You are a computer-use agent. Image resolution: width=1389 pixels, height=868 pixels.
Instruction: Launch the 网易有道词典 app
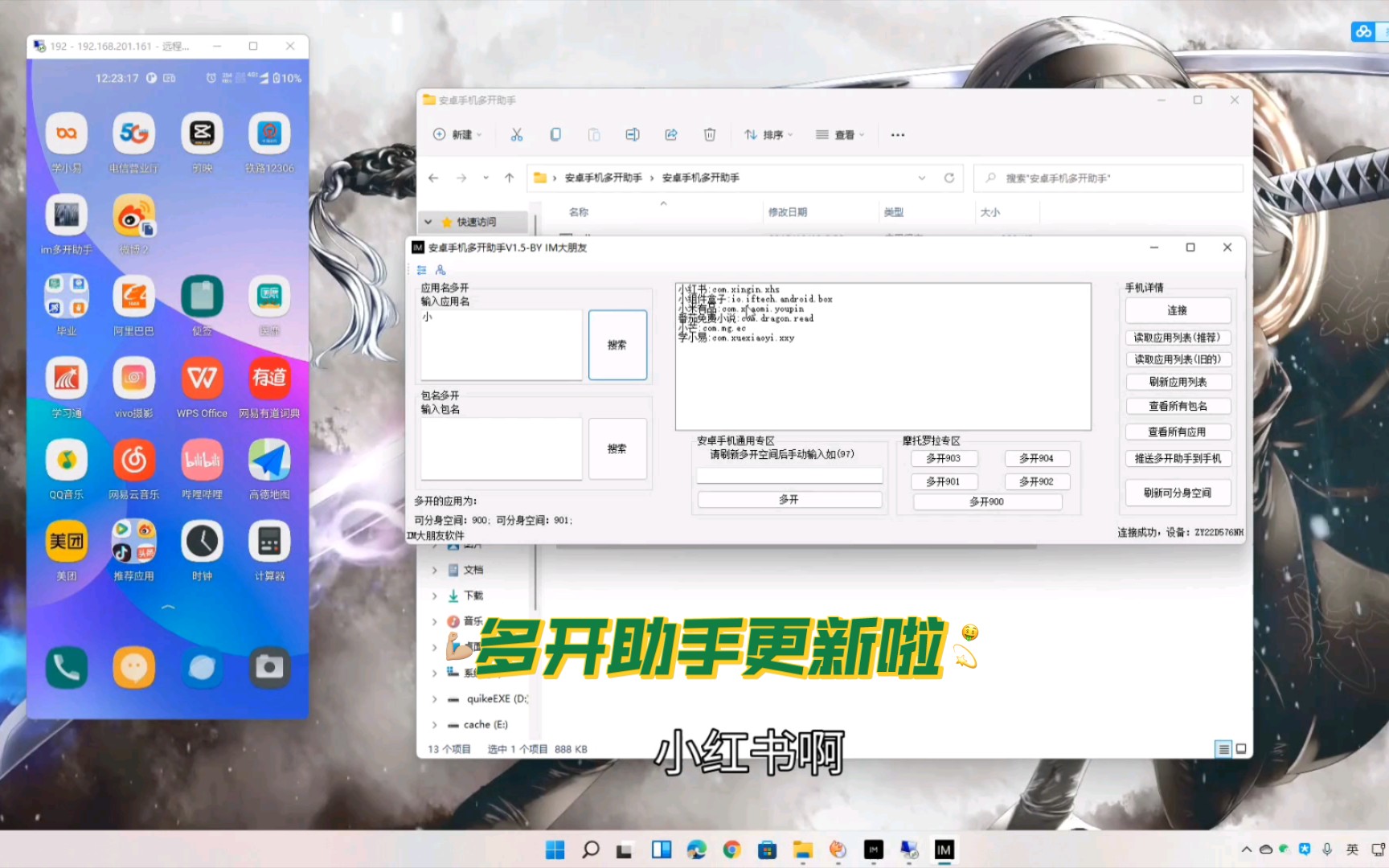coord(269,378)
